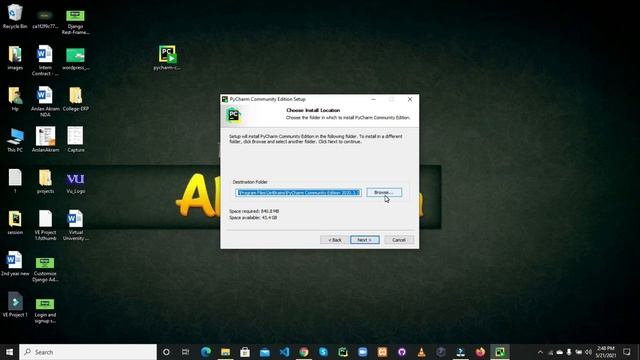Select the images folder on the desktop
640x360 pixels.
coord(15,58)
